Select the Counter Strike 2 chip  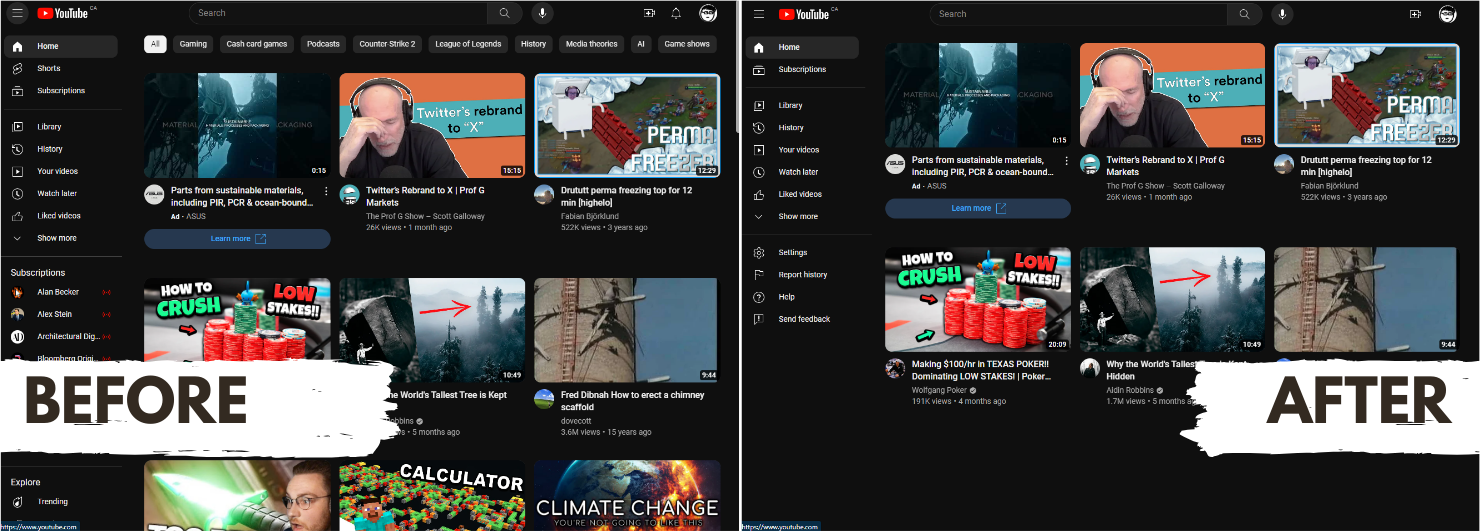(x=388, y=44)
